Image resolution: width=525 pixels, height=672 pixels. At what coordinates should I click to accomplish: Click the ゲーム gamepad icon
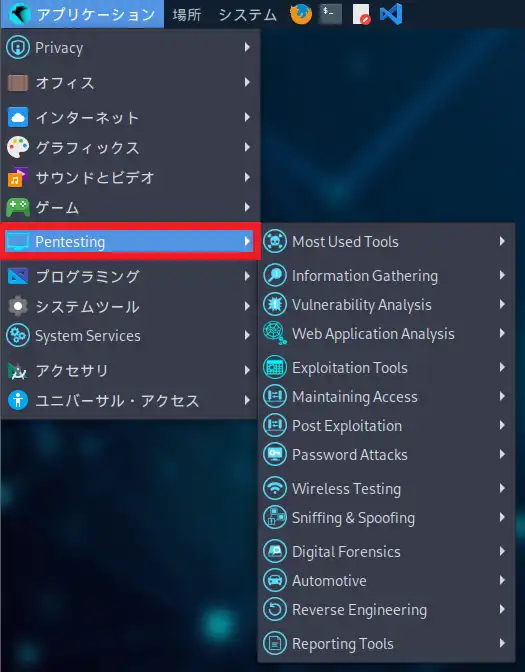[18, 207]
